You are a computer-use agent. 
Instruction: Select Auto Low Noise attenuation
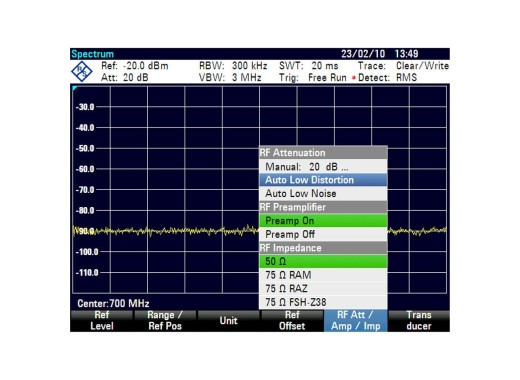click(323, 194)
